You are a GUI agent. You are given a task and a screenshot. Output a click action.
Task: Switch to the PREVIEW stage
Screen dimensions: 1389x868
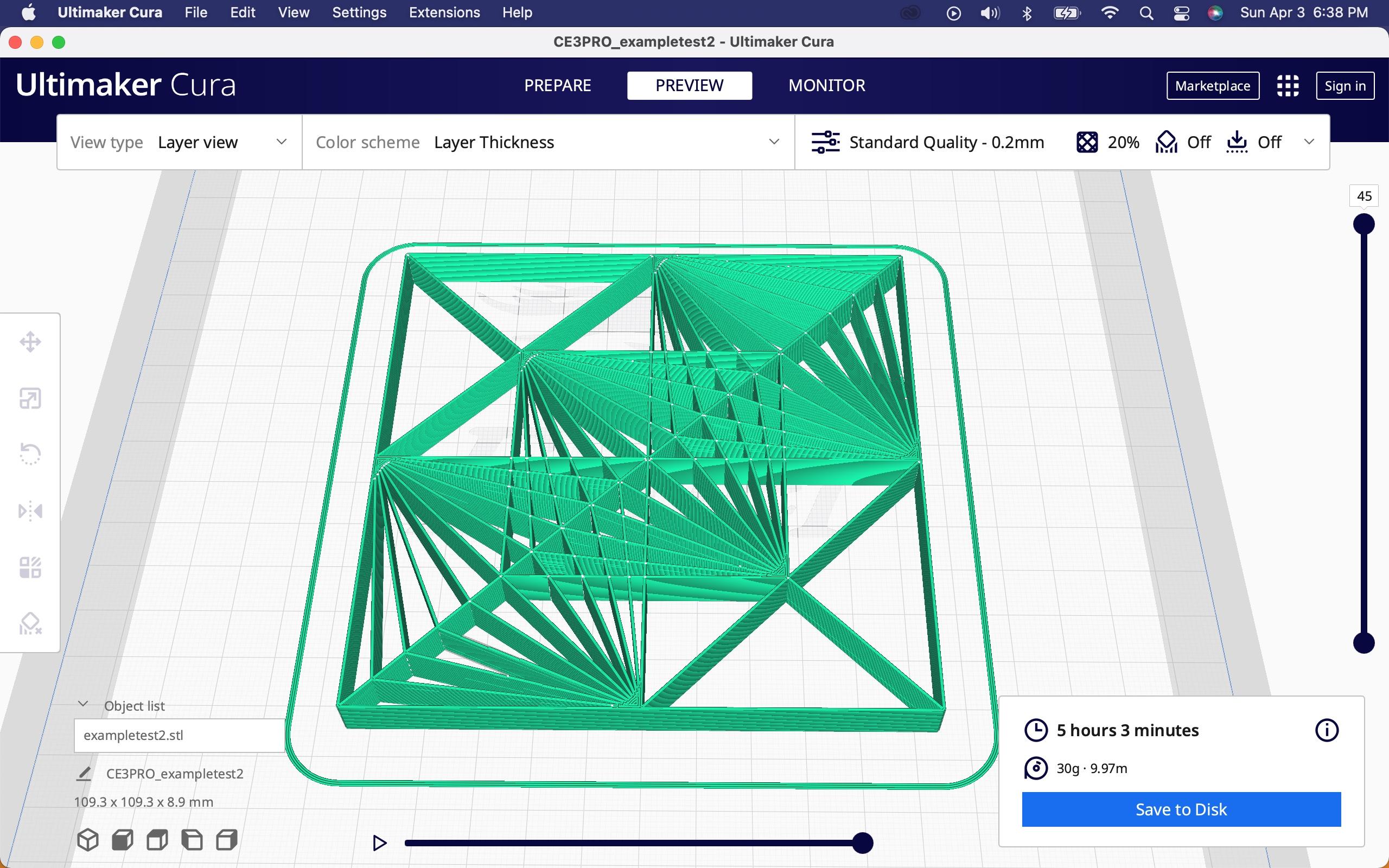689,86
